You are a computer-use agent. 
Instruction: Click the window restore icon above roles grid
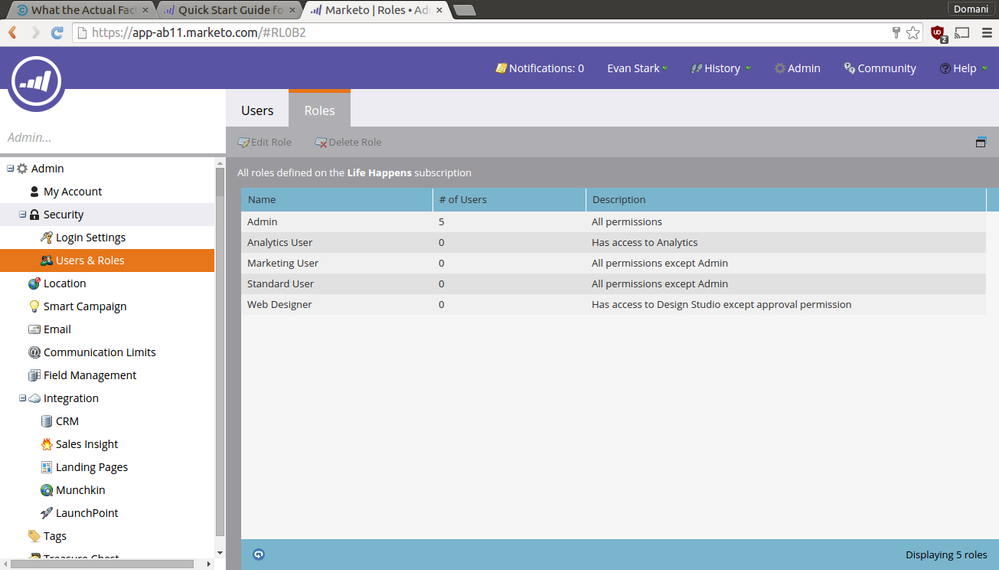point(981,142)
